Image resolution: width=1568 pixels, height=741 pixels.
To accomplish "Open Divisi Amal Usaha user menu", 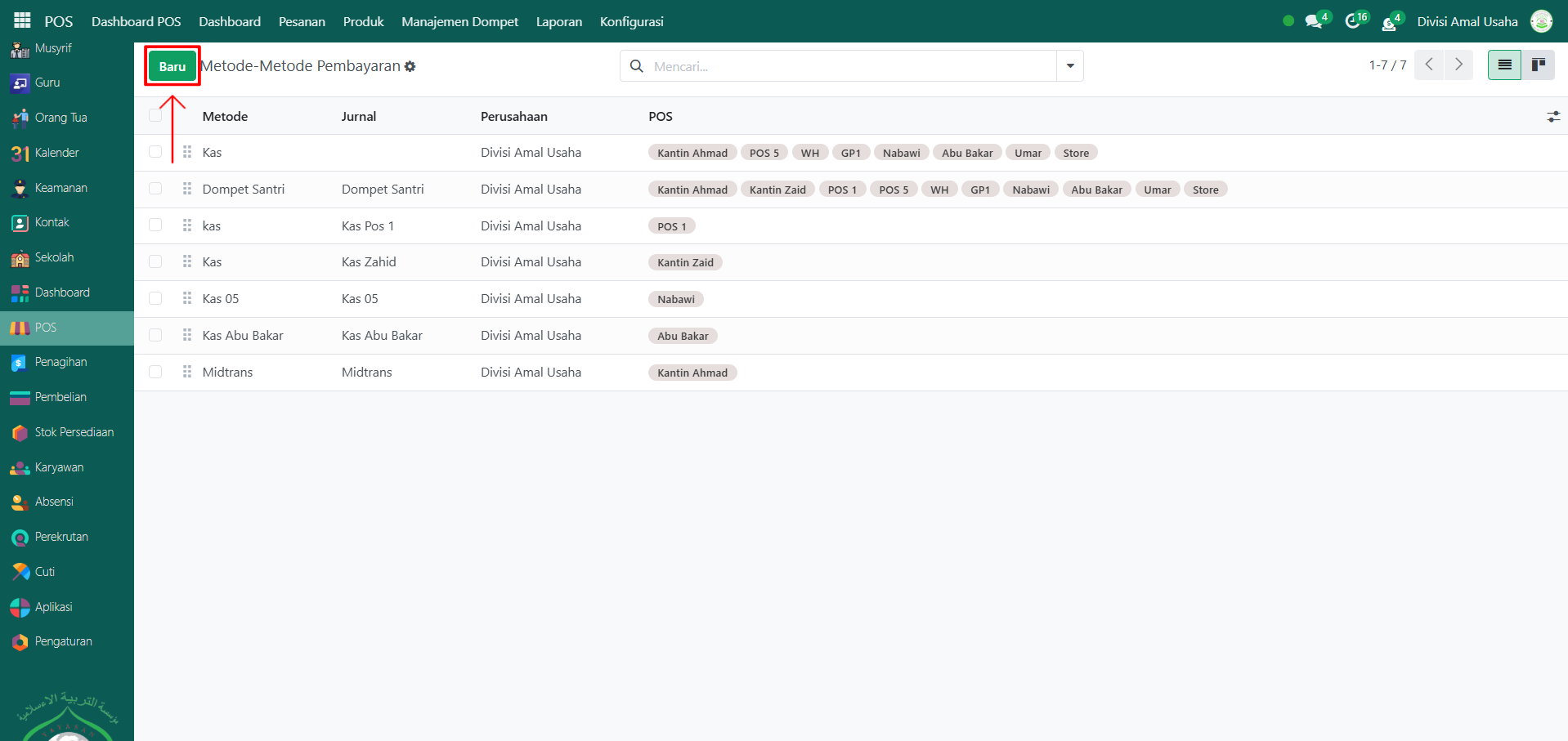I will coord(1467,21).
